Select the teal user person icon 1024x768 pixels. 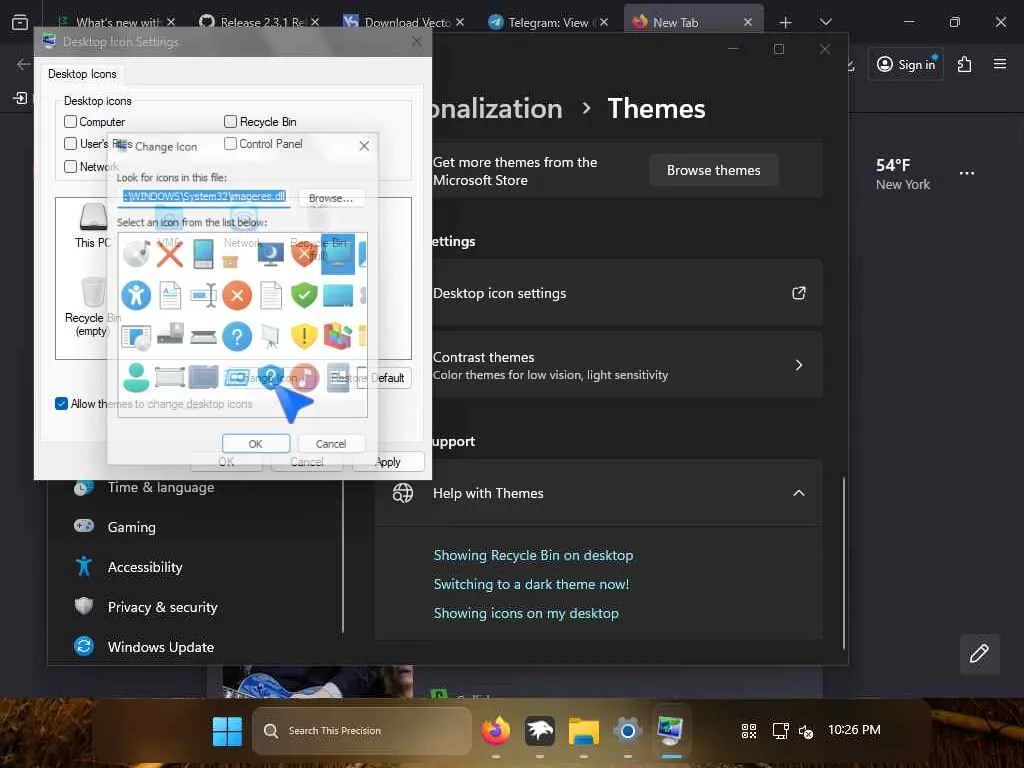pos(136,377)
